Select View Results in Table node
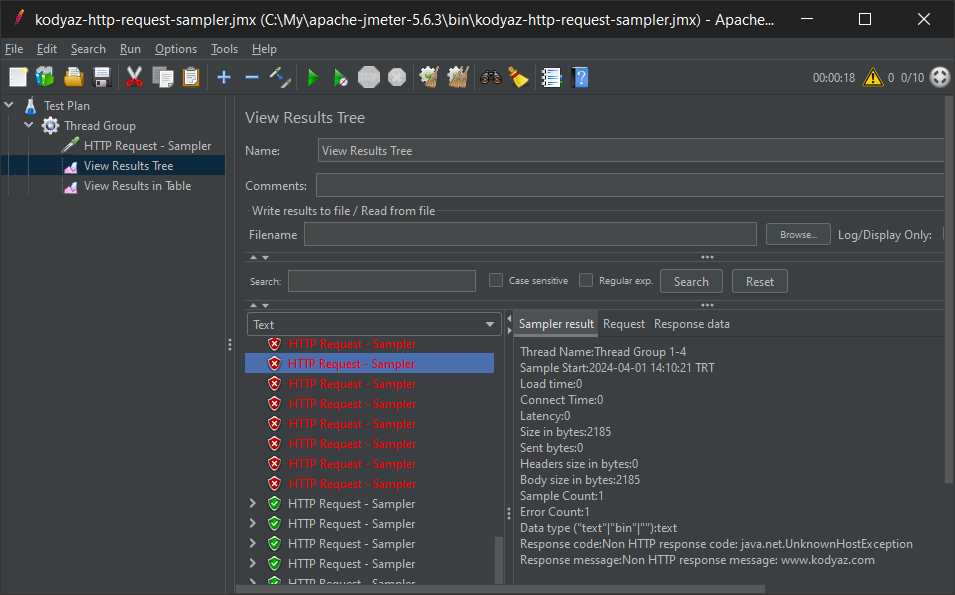The width and height of the screenshot is (955, 595). point(138,186)
